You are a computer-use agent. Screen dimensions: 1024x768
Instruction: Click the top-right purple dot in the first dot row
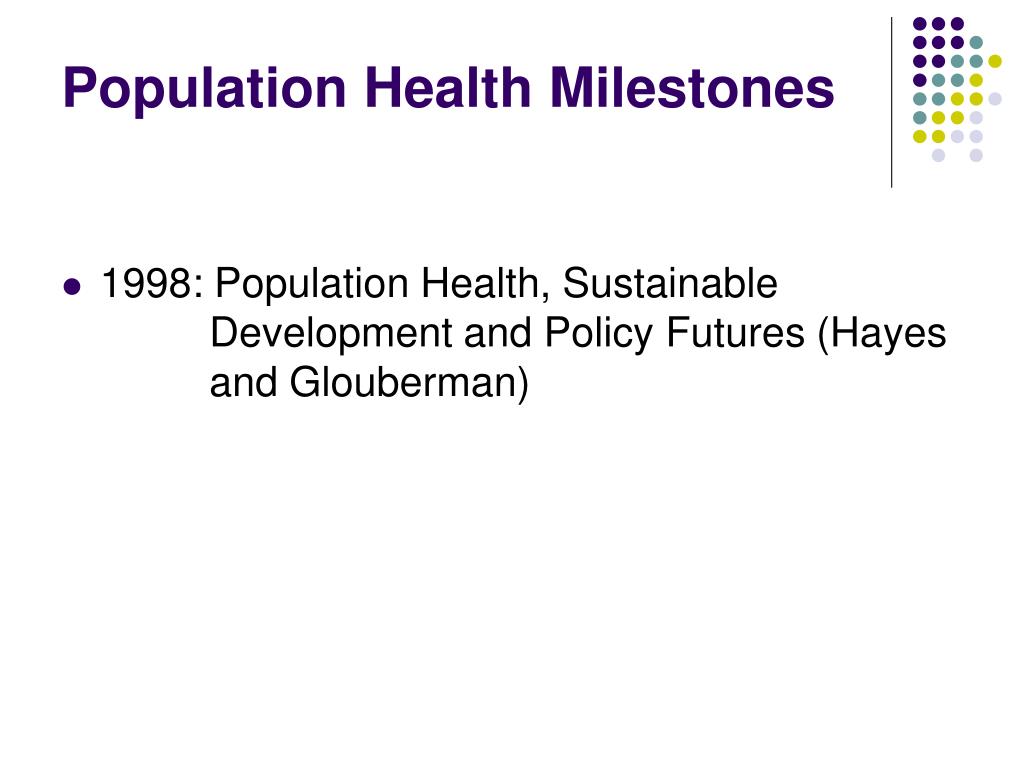[x=957, y=24]
